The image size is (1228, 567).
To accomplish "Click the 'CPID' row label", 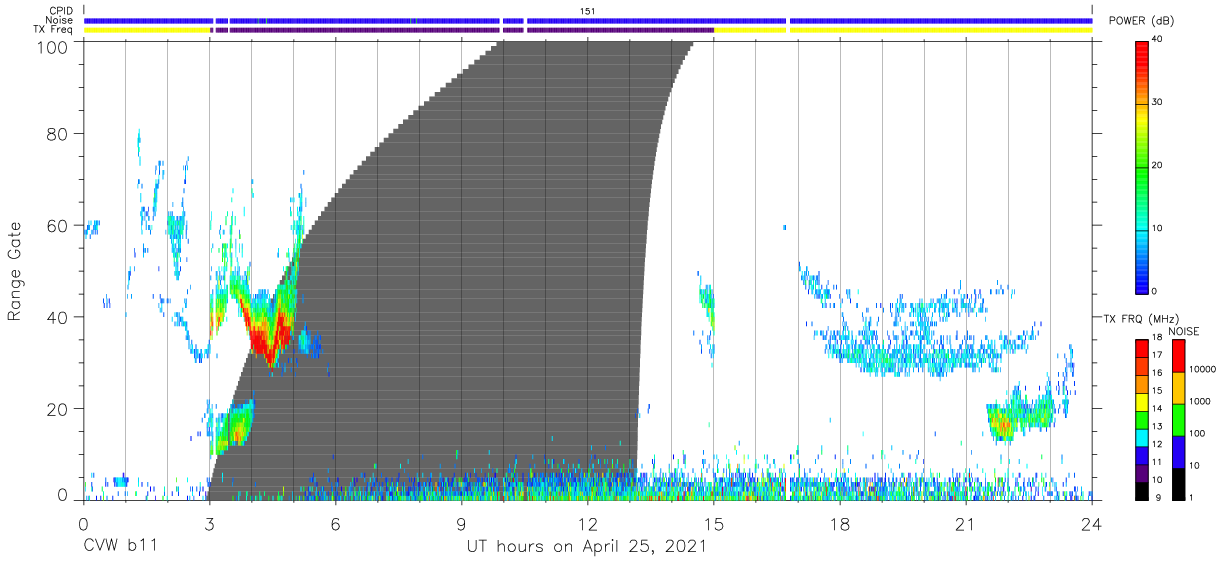I will [x=60, y=10].
